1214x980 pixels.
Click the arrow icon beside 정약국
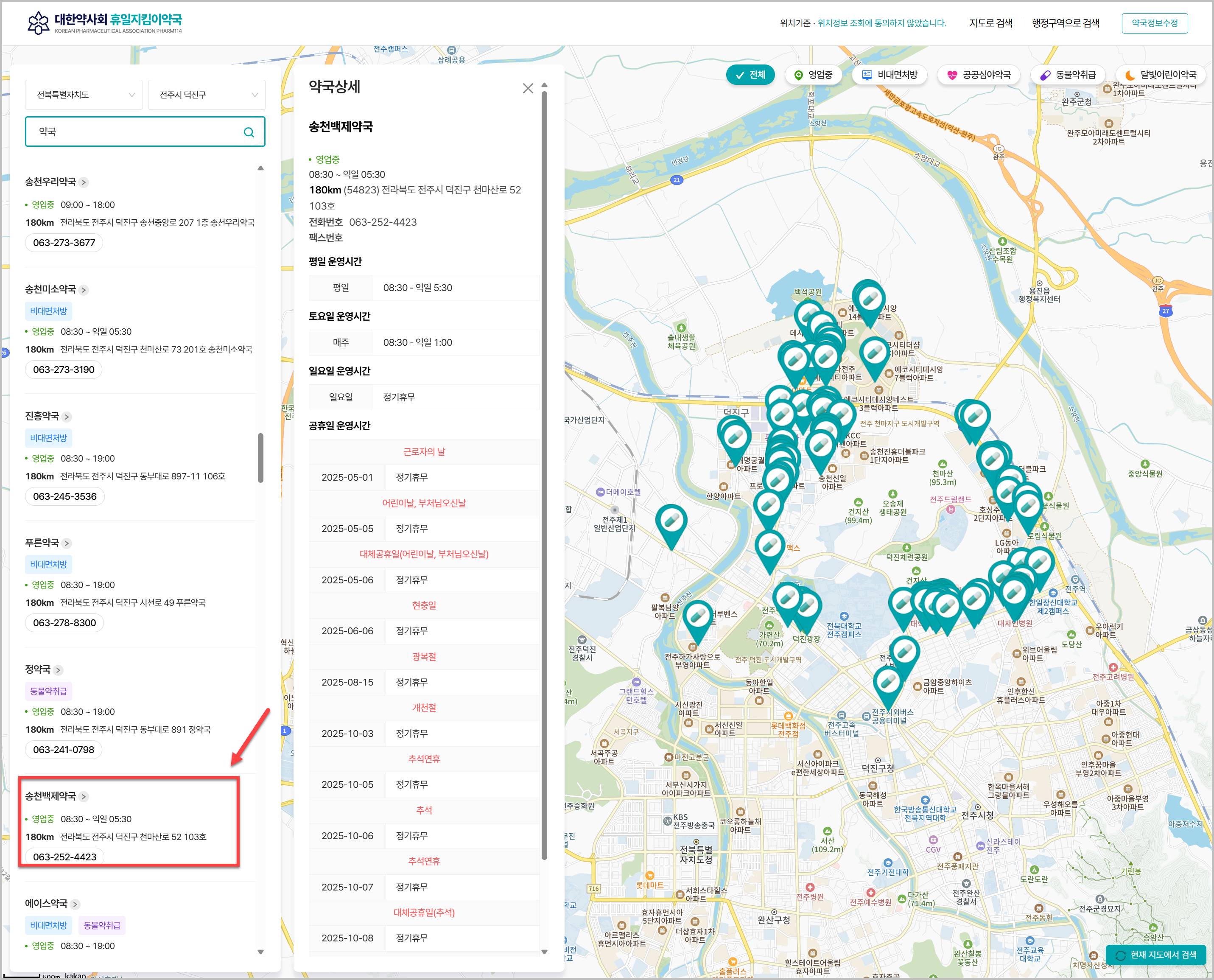pyautogui.click(x=58, y=670)
